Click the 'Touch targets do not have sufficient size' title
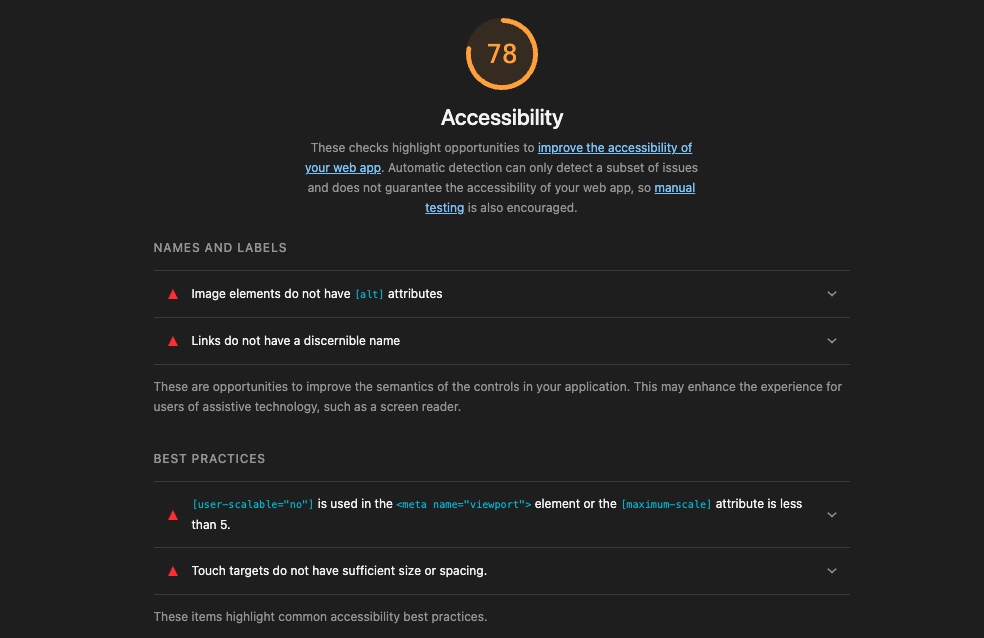Viewport: 984px width, 638px height. [339, 571]
